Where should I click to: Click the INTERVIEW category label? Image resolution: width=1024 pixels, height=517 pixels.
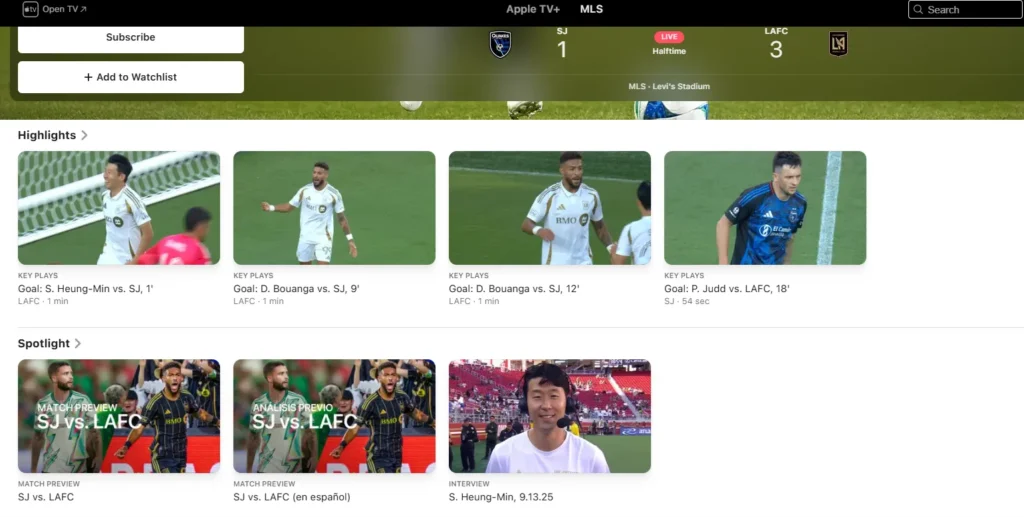pyautogui.click(x=469, y=484)
